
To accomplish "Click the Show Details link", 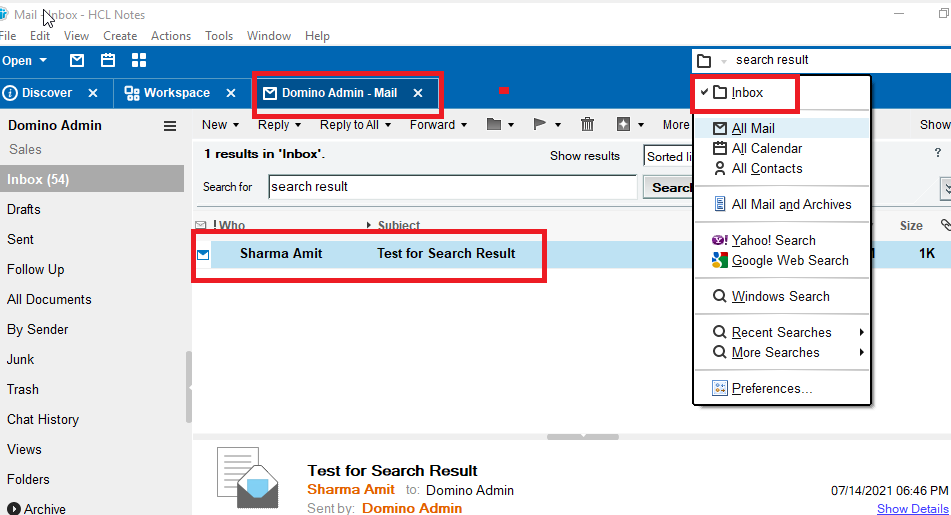I will click(x=912, y=509).
